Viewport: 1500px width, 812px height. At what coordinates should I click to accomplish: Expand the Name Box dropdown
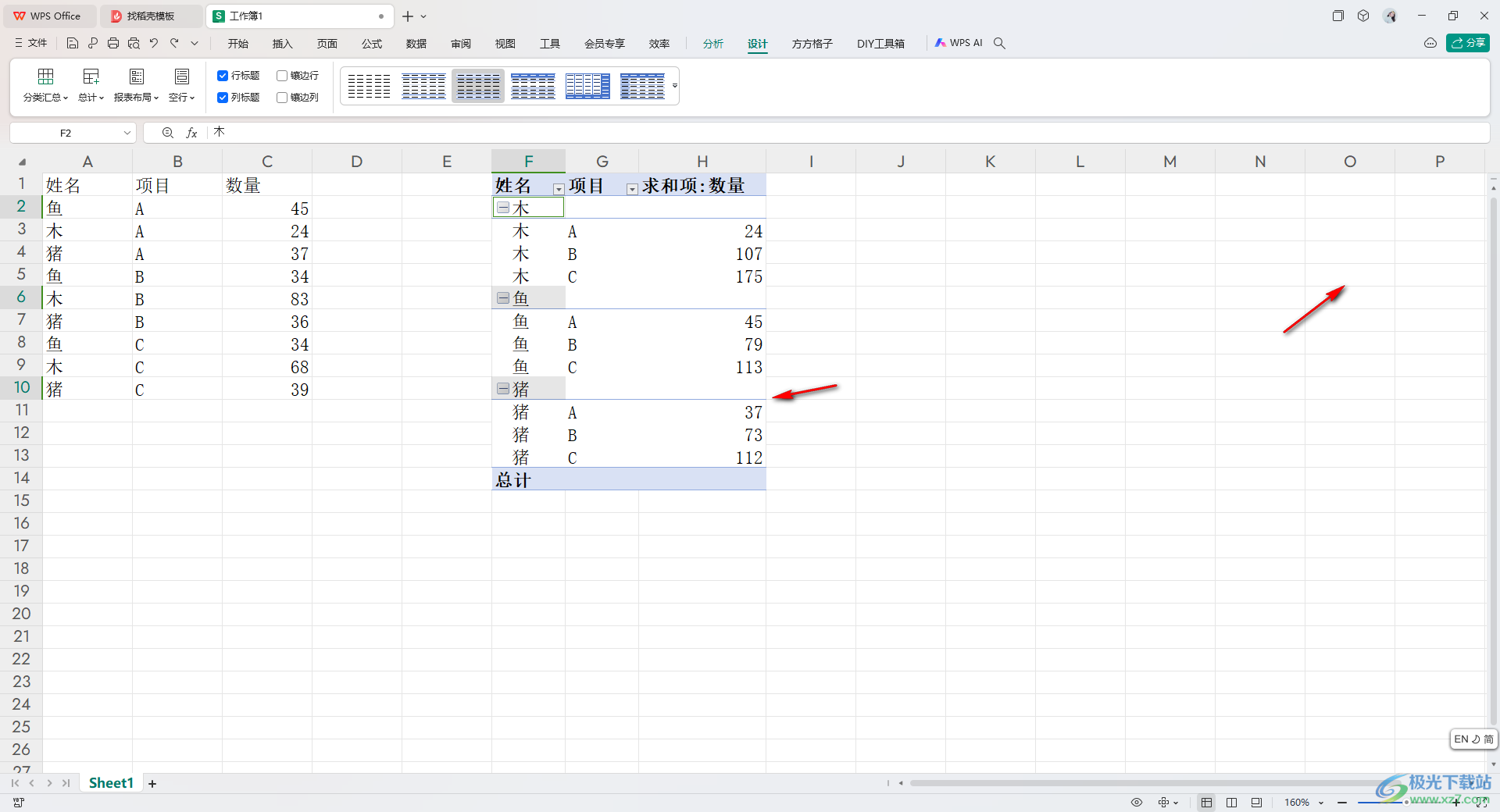click(127, 133)
